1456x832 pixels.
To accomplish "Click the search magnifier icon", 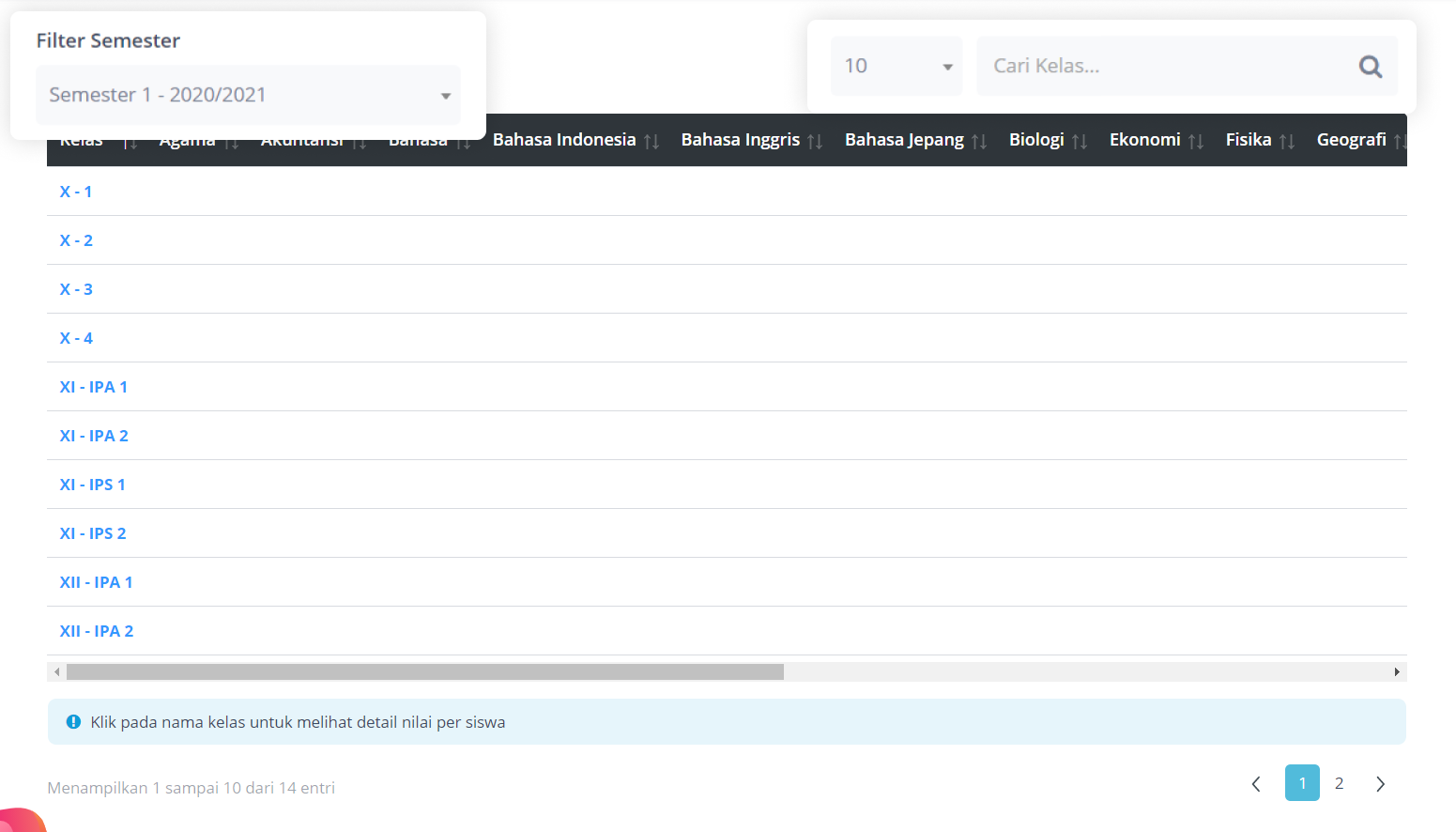I will point(1370,67).
